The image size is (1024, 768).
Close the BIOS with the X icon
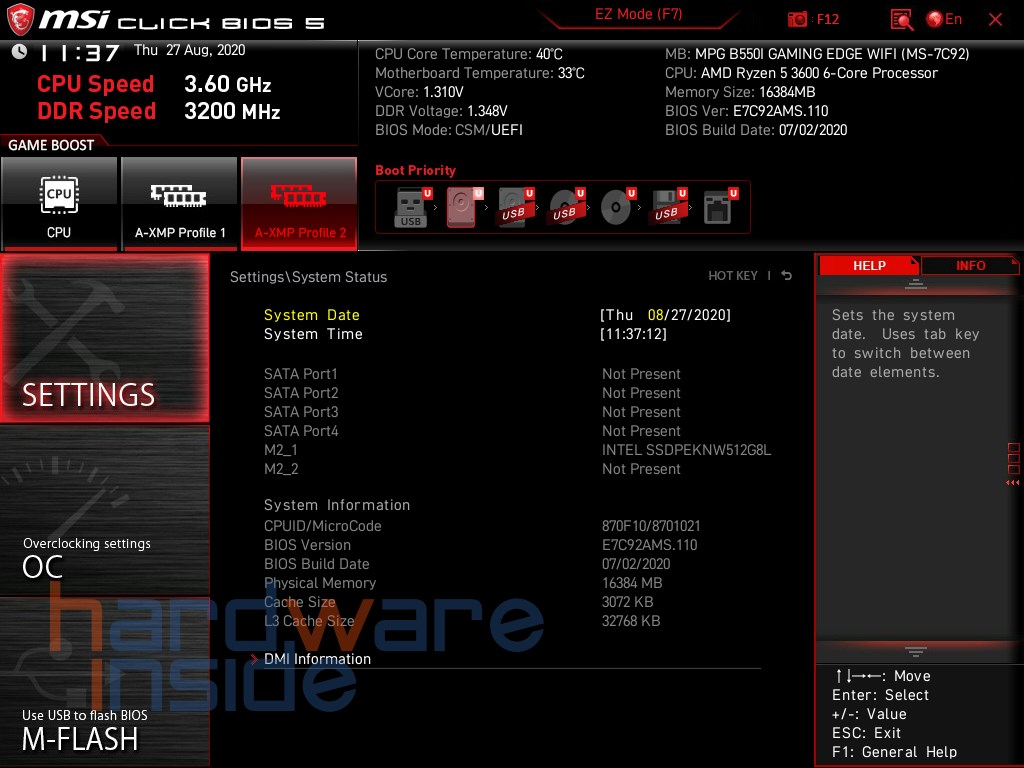995,20
